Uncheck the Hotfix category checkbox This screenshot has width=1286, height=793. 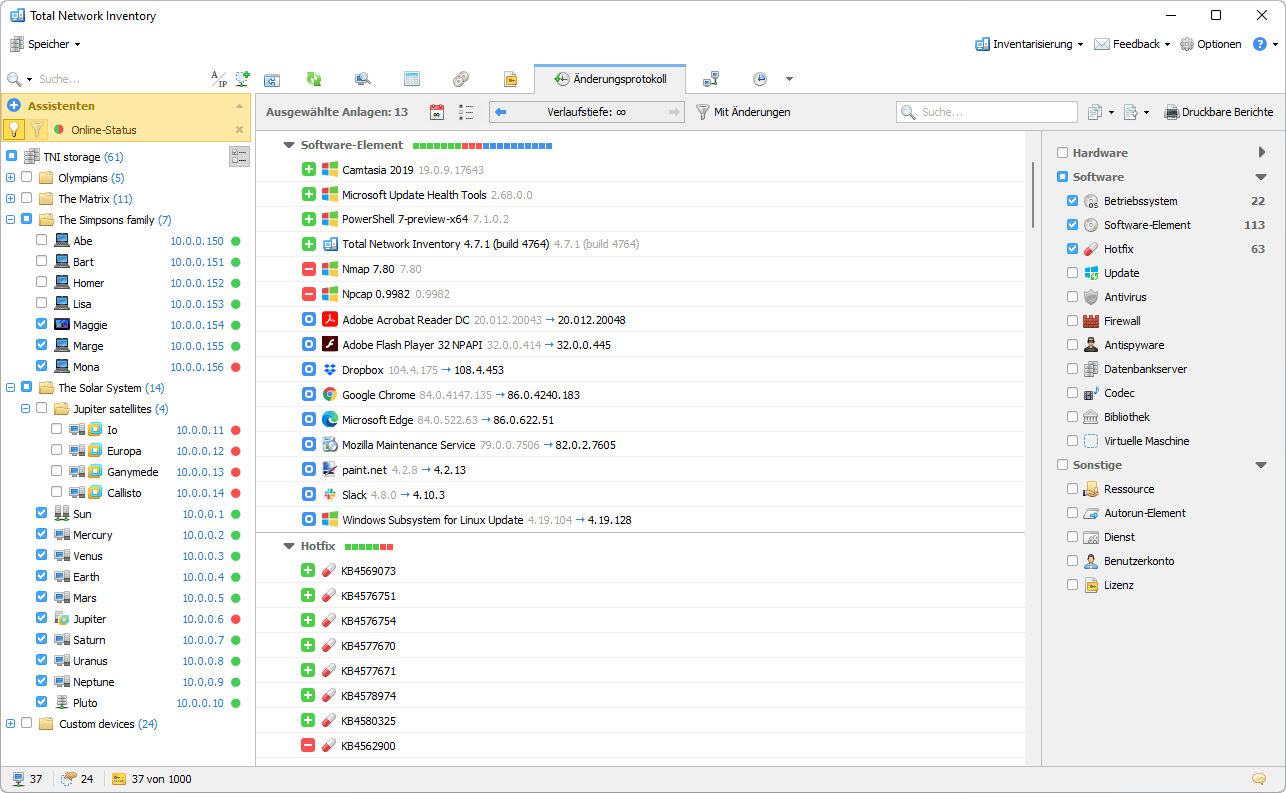coord(1073,249)
